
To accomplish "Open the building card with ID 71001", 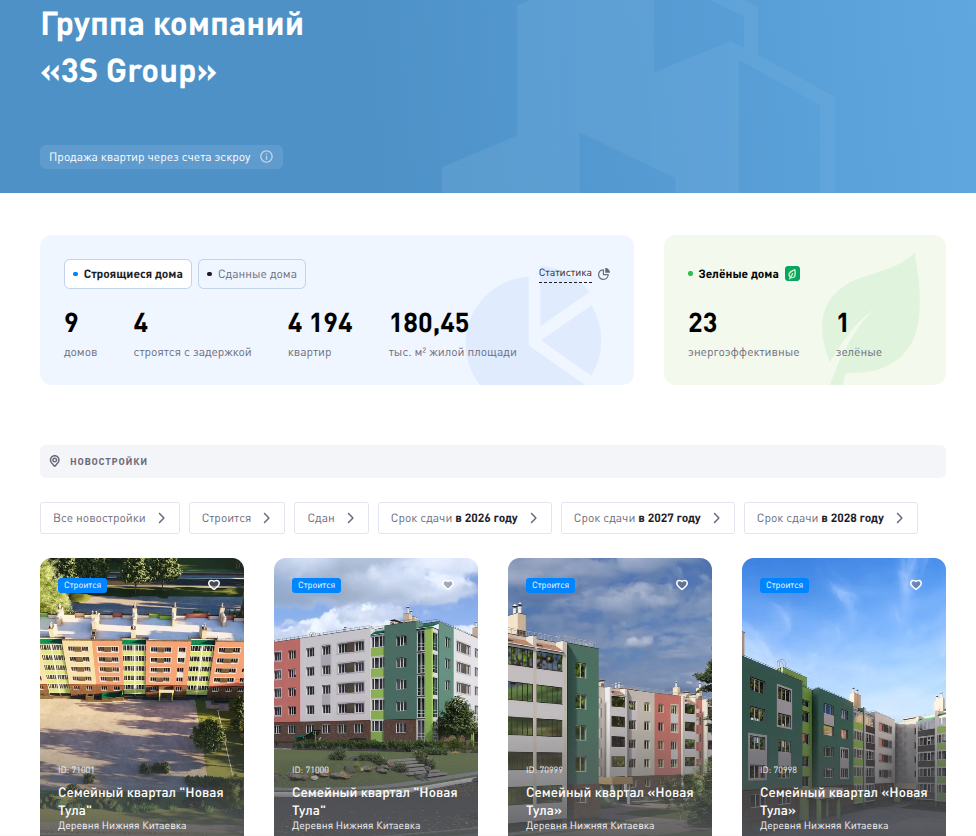I will [142, 697].
